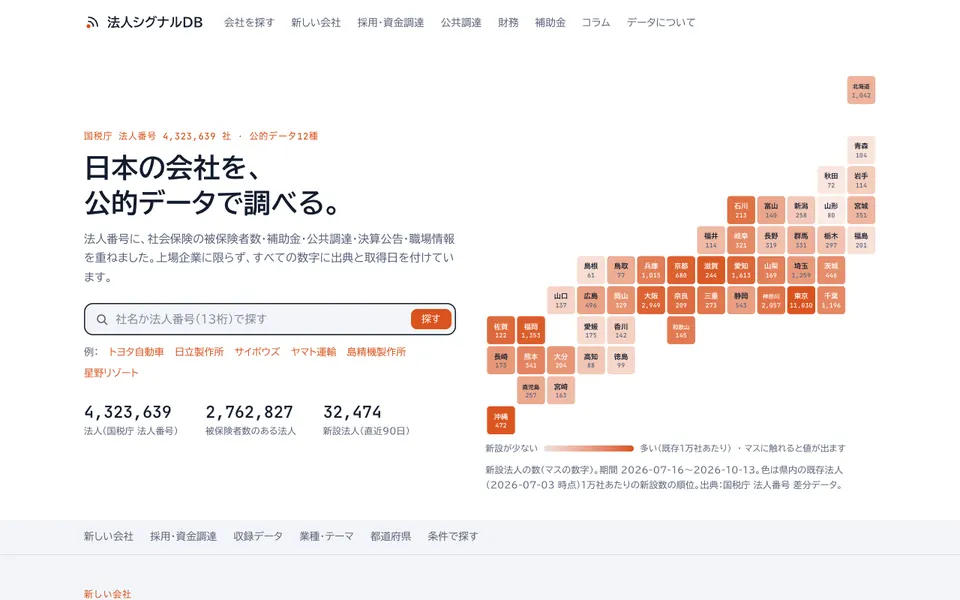Jump to 収録データ section tab

tap(258, 536)
